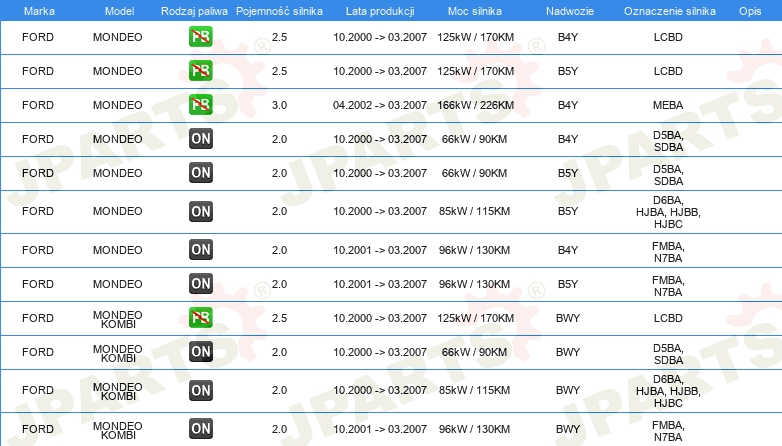Click 96kW / 130KM in the Kombi BWY row
Viewport: 782px width, 446px height.
coord(474,430)
